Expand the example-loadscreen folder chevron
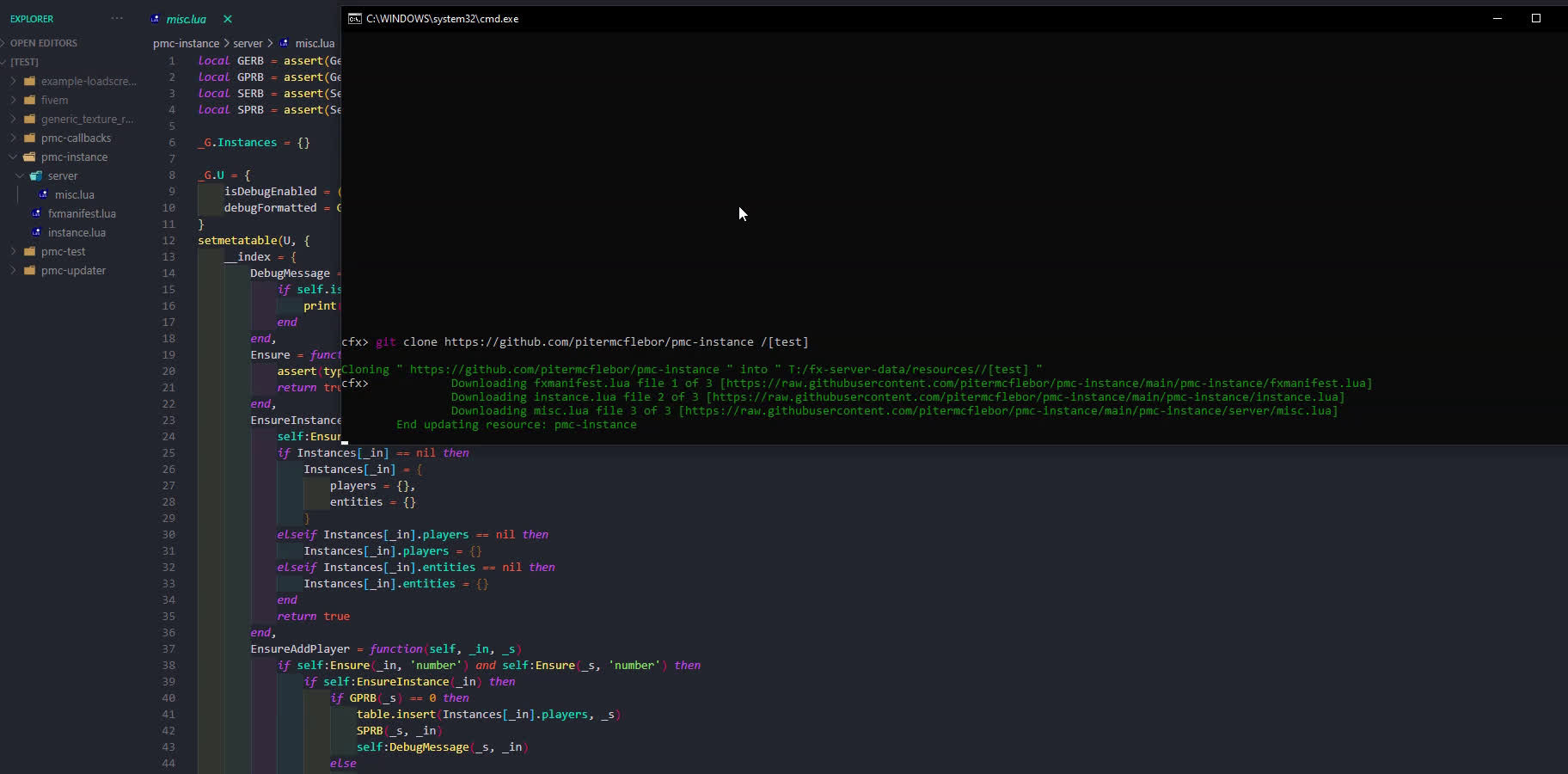Viewport: 1568px width, 774px height. click(x=13, y=81)
